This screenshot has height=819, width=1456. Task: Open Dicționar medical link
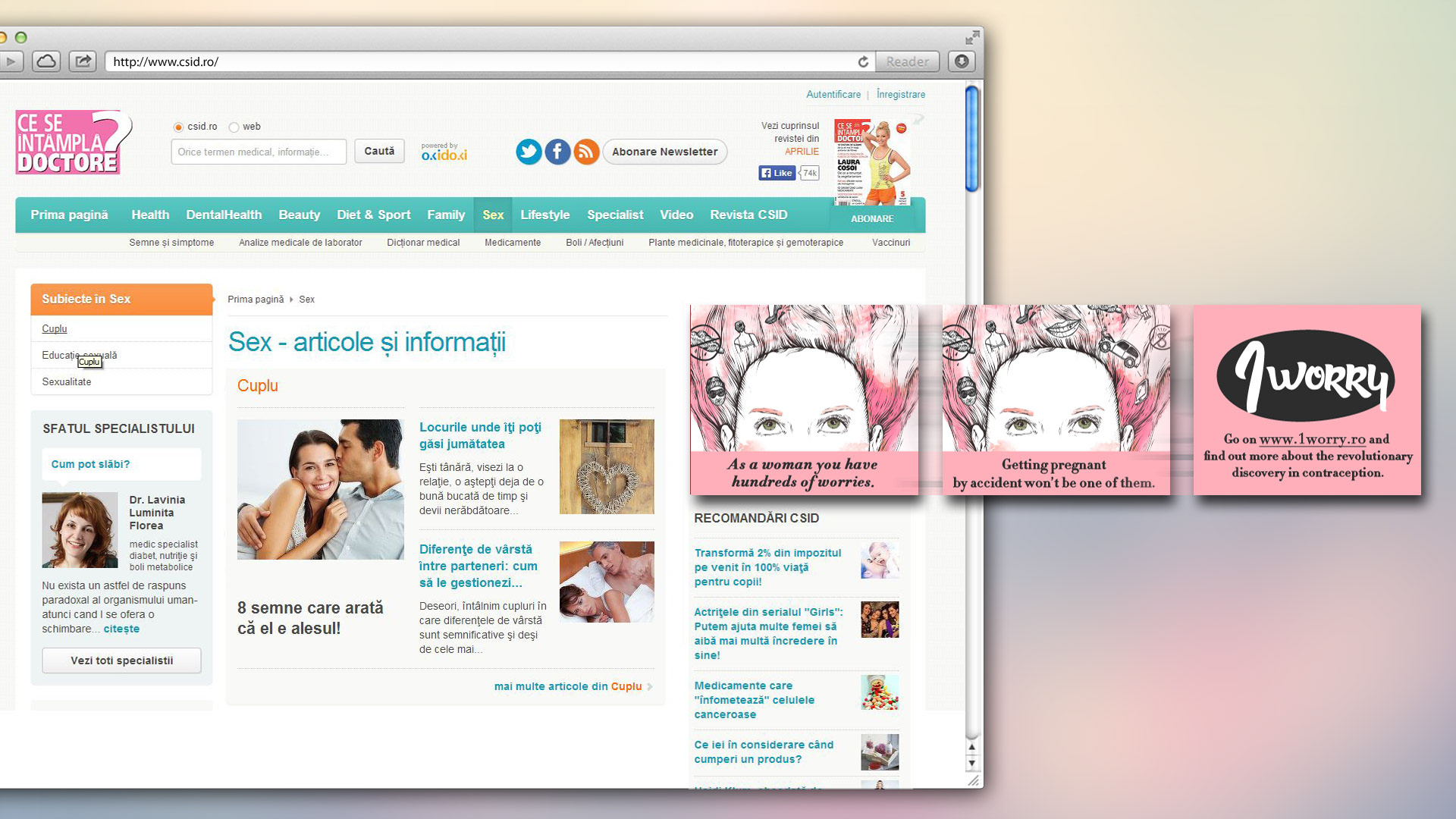pyautogui.click(x=423, y=243)
